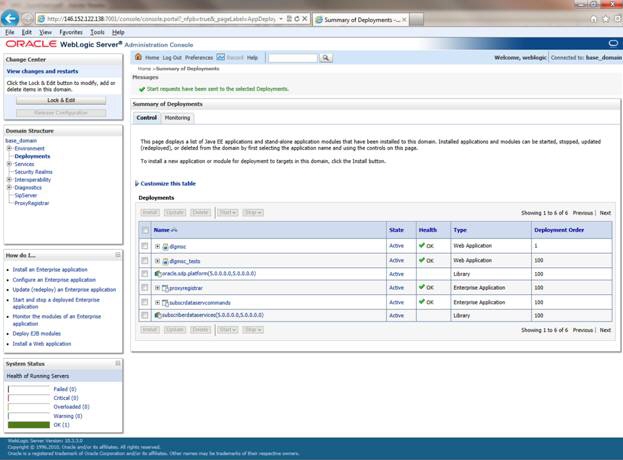Expand the Environment tree node

point(9,148)
